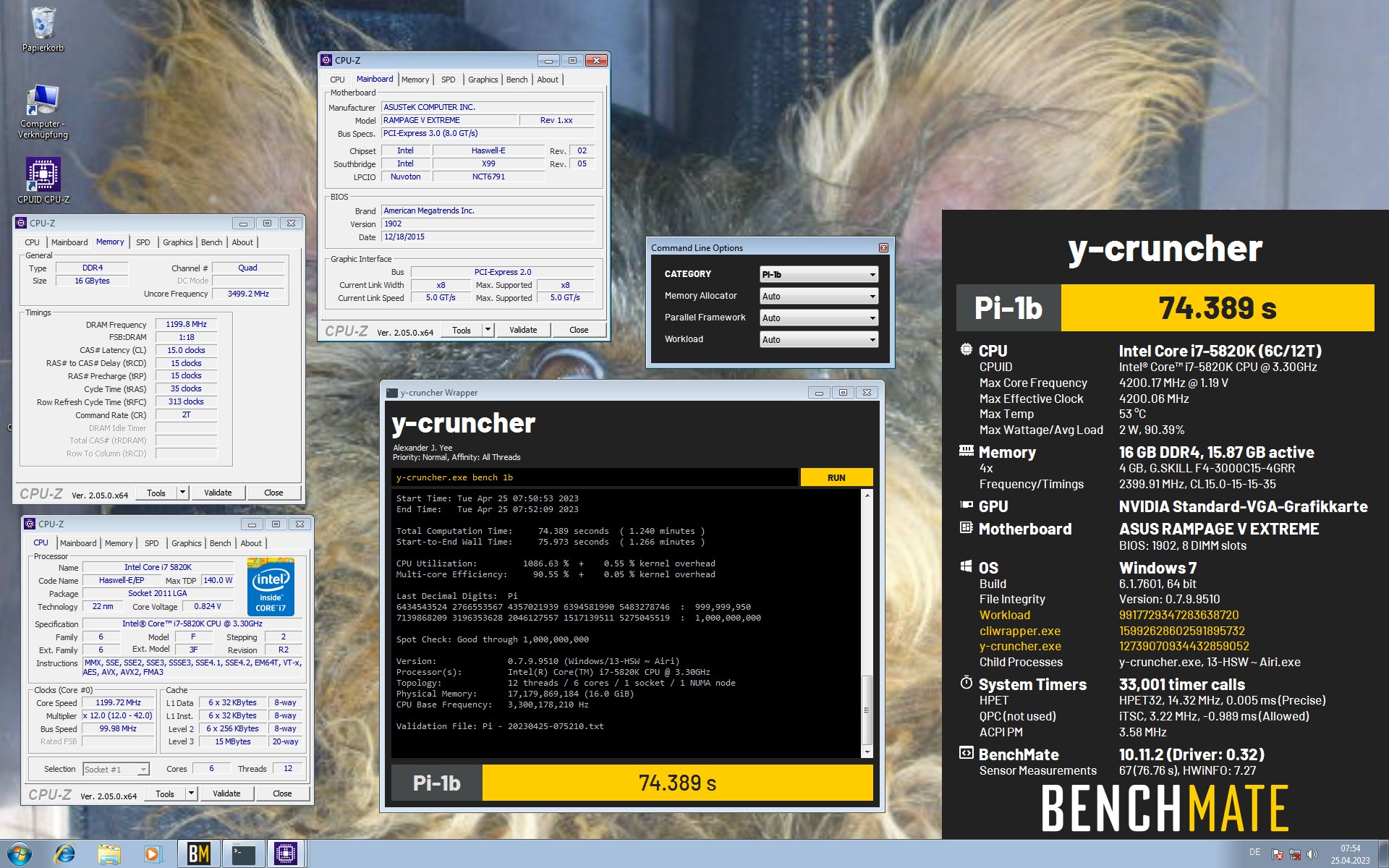This screenshot has width=1389, height=868.
Task: Switch to the CPU-Z taskbar icon
Action: tap(286, 854)
